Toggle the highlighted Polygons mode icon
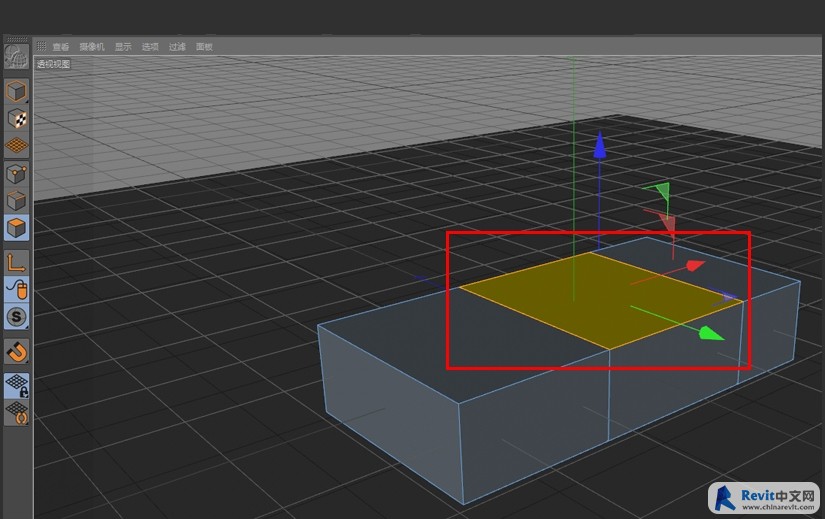The image size is (825, 519). click(16, 228)
